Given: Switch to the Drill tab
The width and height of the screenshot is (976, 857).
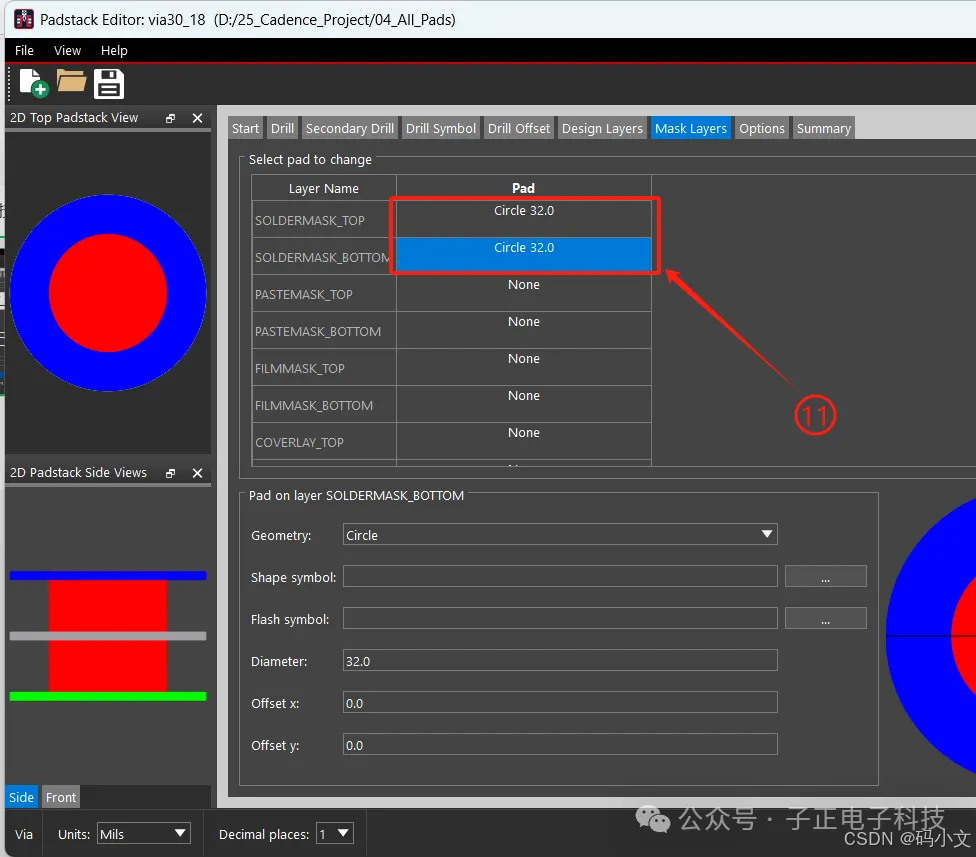Looking at the screenshot, I should pyautogui.click(x=282, y=128).
